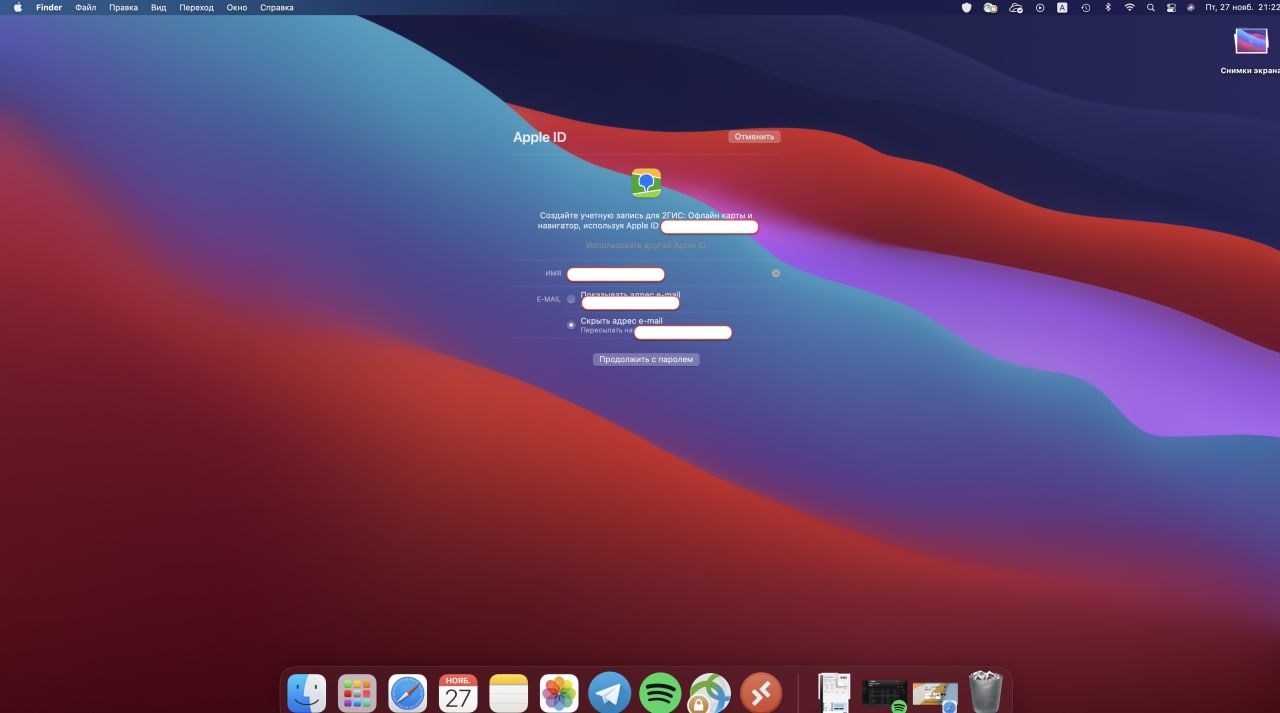Open the Trash in the Dock
Image resolution: width=1280 pixels, height=713 pixels.
(x=985, y=692)
